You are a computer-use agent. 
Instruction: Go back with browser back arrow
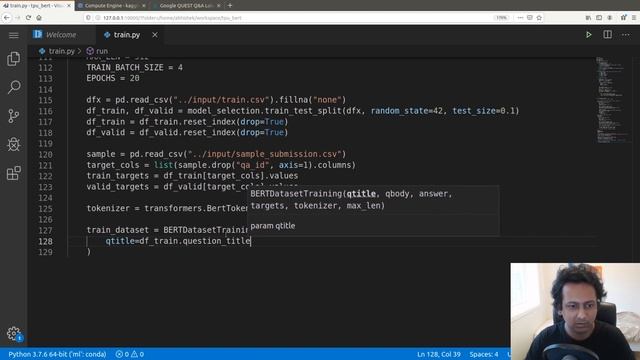[x=7, y=18]
